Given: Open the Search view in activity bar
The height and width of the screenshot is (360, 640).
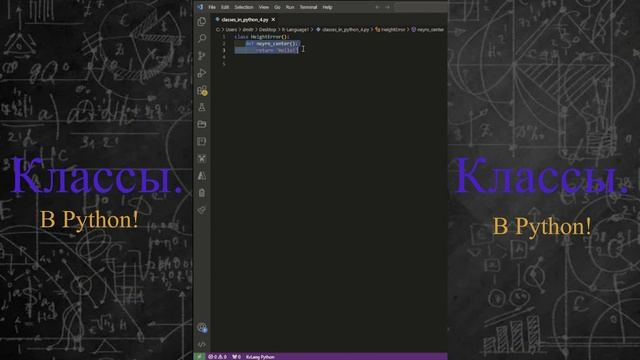Looking at the screenshot, I should (x=202, y=38).
